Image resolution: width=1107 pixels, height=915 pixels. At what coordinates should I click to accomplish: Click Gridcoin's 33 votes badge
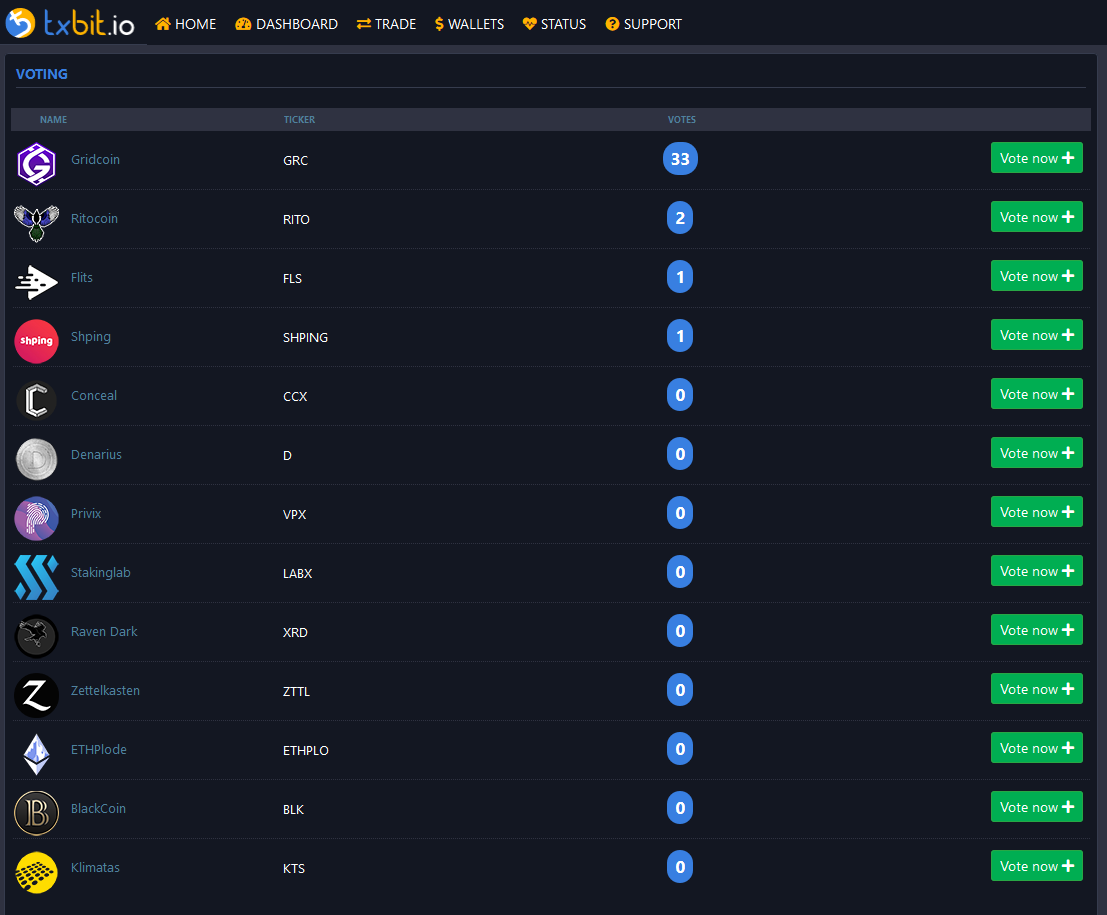(x=680, y=159)
